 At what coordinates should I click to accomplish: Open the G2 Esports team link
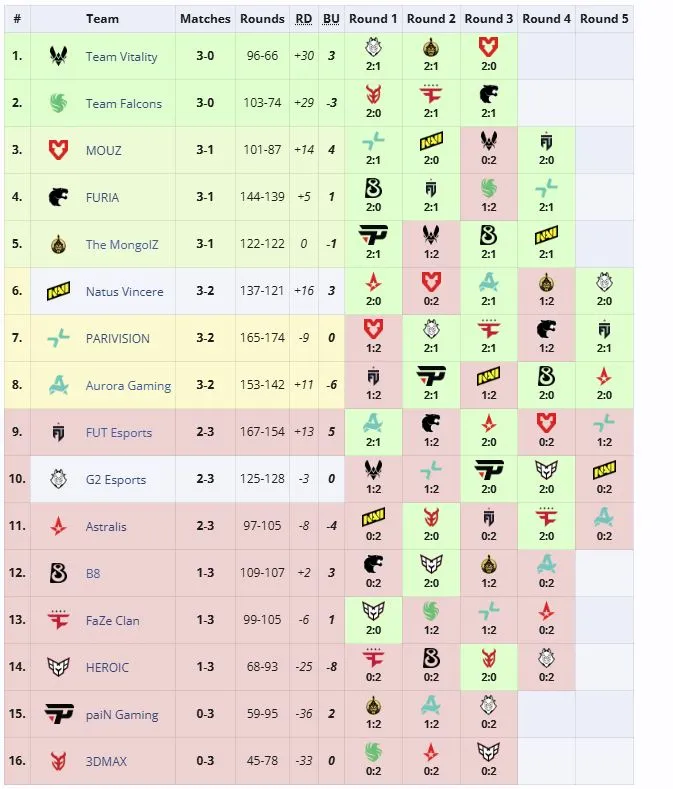116,480
